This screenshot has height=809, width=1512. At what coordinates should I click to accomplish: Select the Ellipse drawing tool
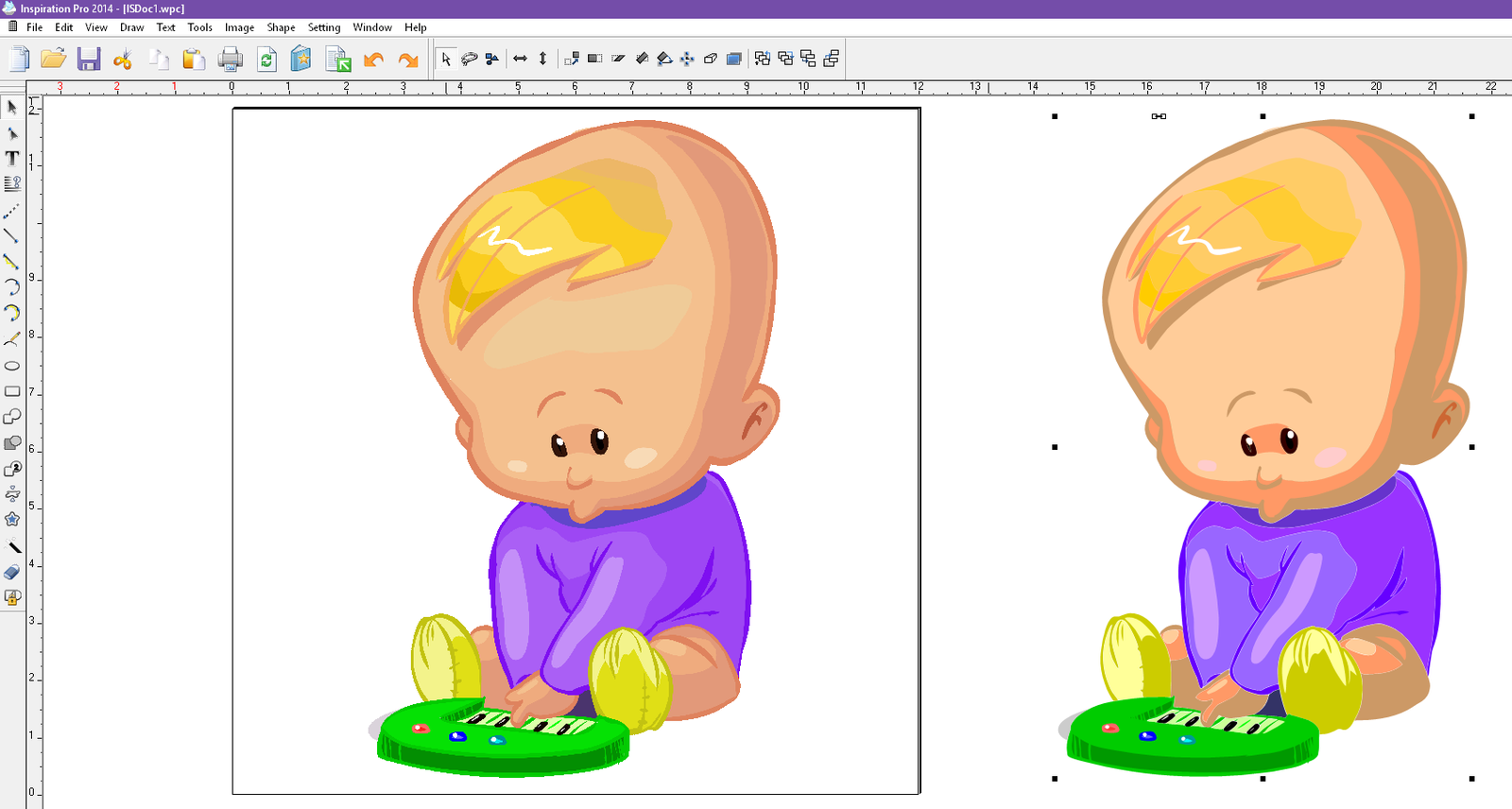[x=12, y=366]
